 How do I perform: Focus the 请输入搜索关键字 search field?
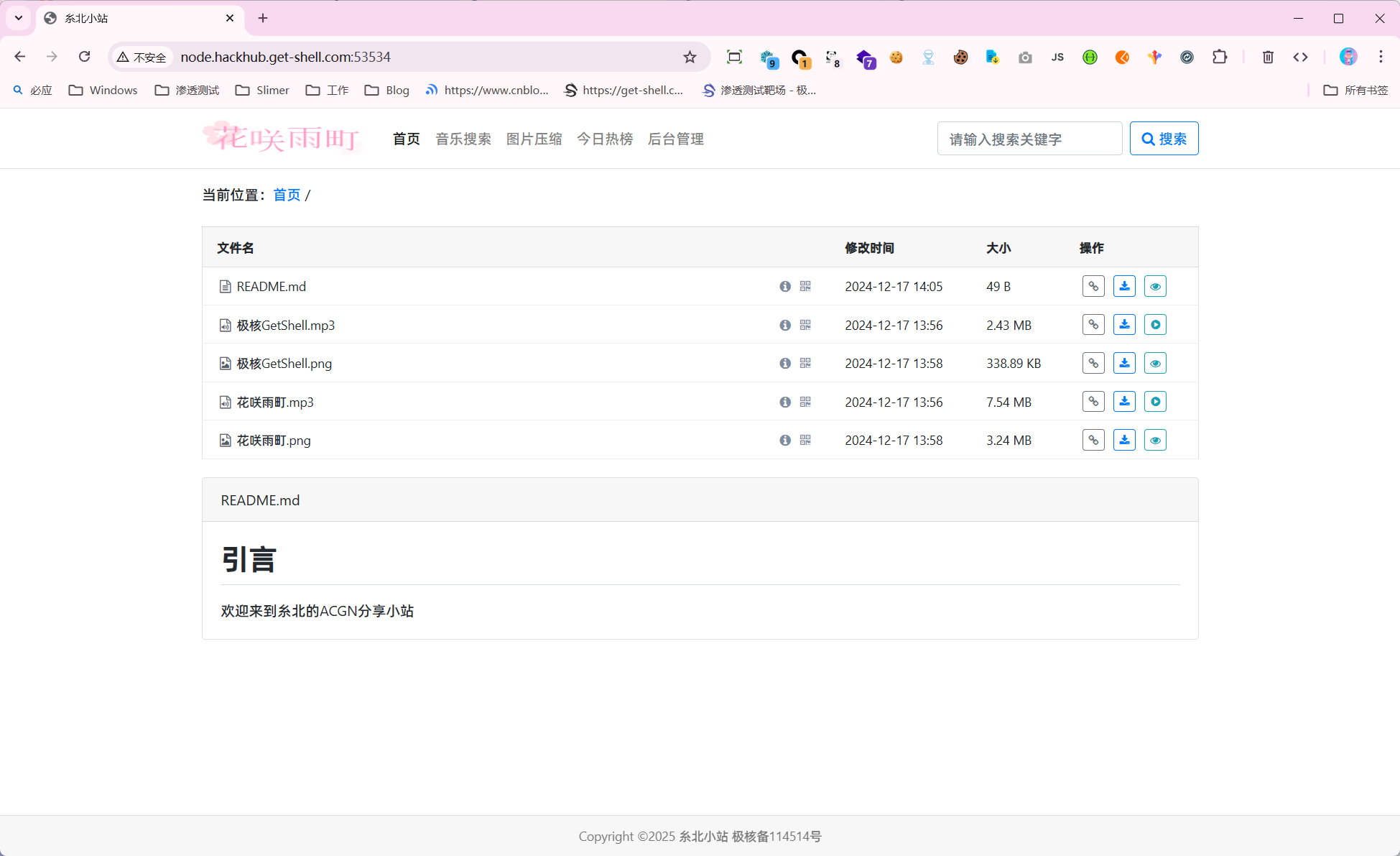[x=1029, y=139]
